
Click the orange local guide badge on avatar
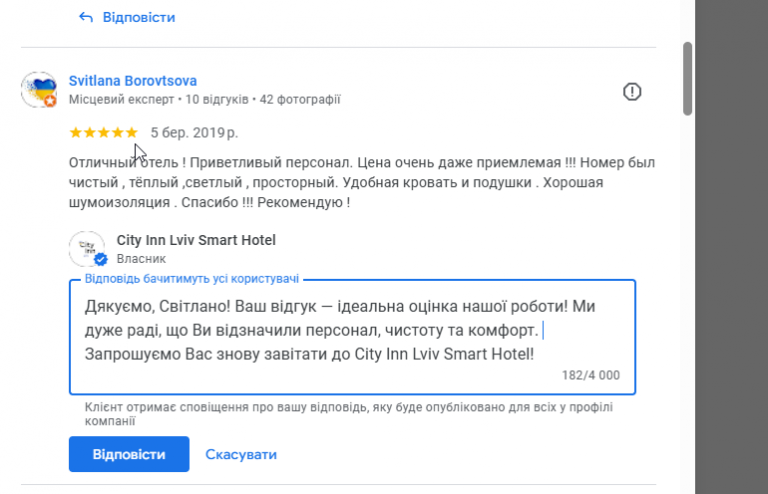[x=49, y=101]
